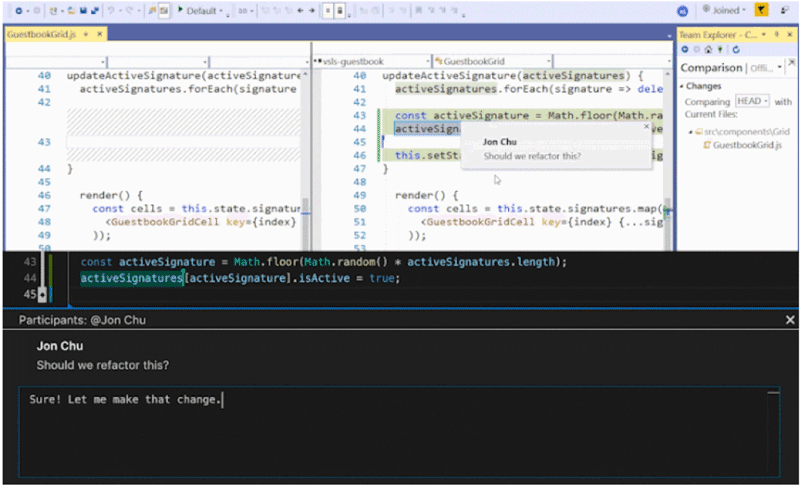800x485 pixels.
Task: Click 'Jon Chu' name in dark thread
Action: (x=60, y=346)
